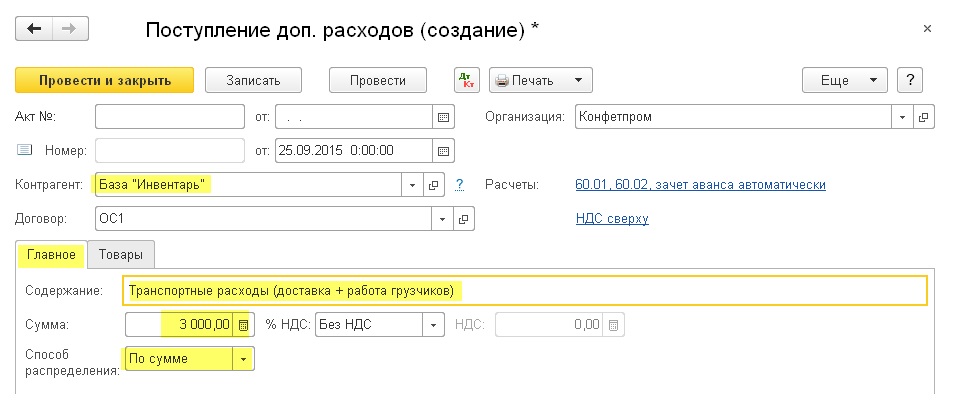
Task: Click the Контрагент База "Инвентарь" field
Action: [x=248, y=185]
